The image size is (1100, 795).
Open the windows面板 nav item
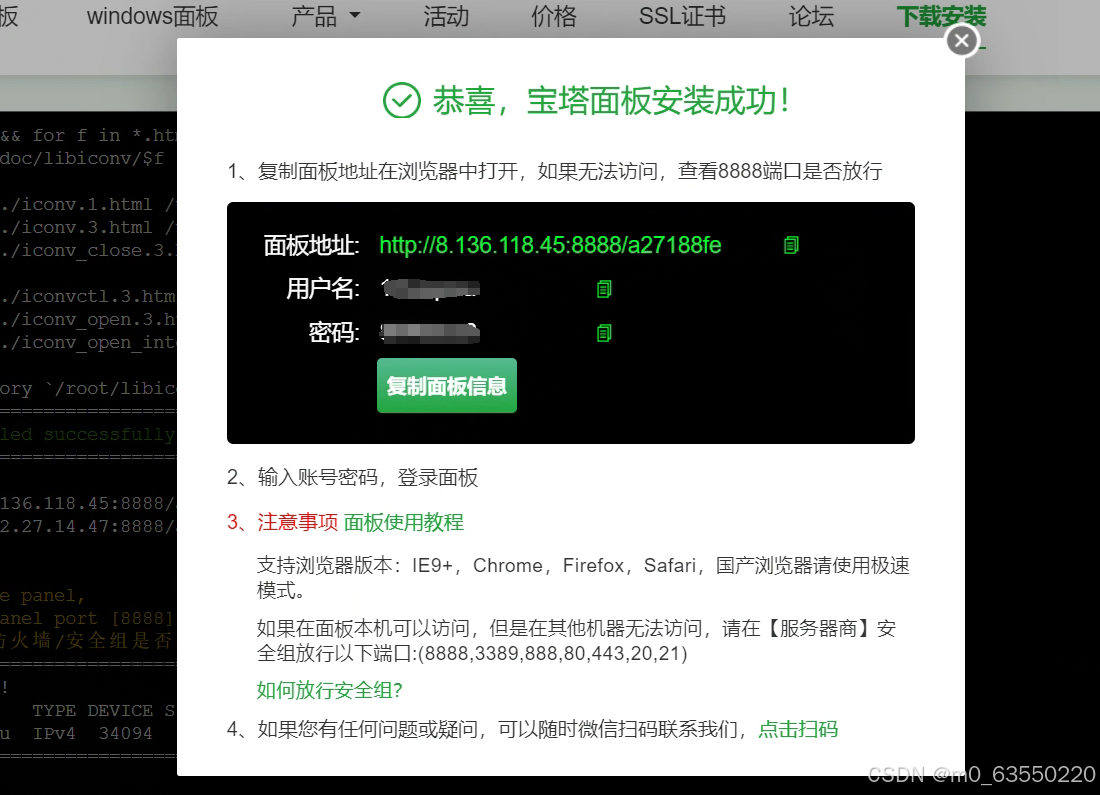point(152,16)
